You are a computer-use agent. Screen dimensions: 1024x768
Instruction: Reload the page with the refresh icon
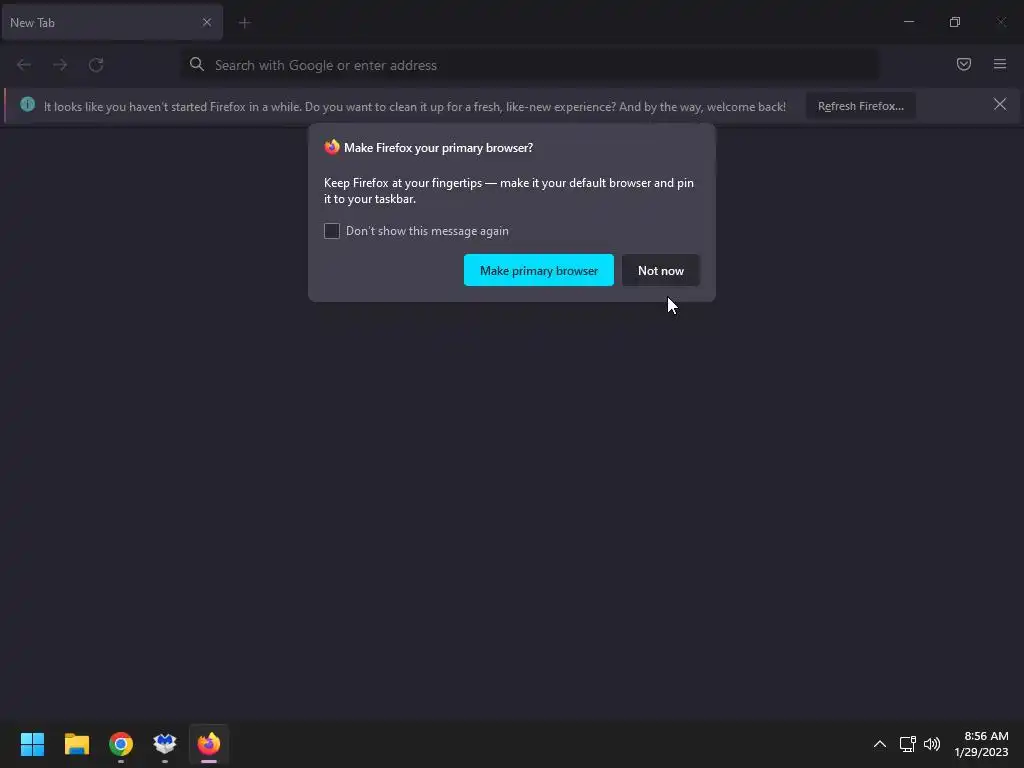tap(96, 65)
